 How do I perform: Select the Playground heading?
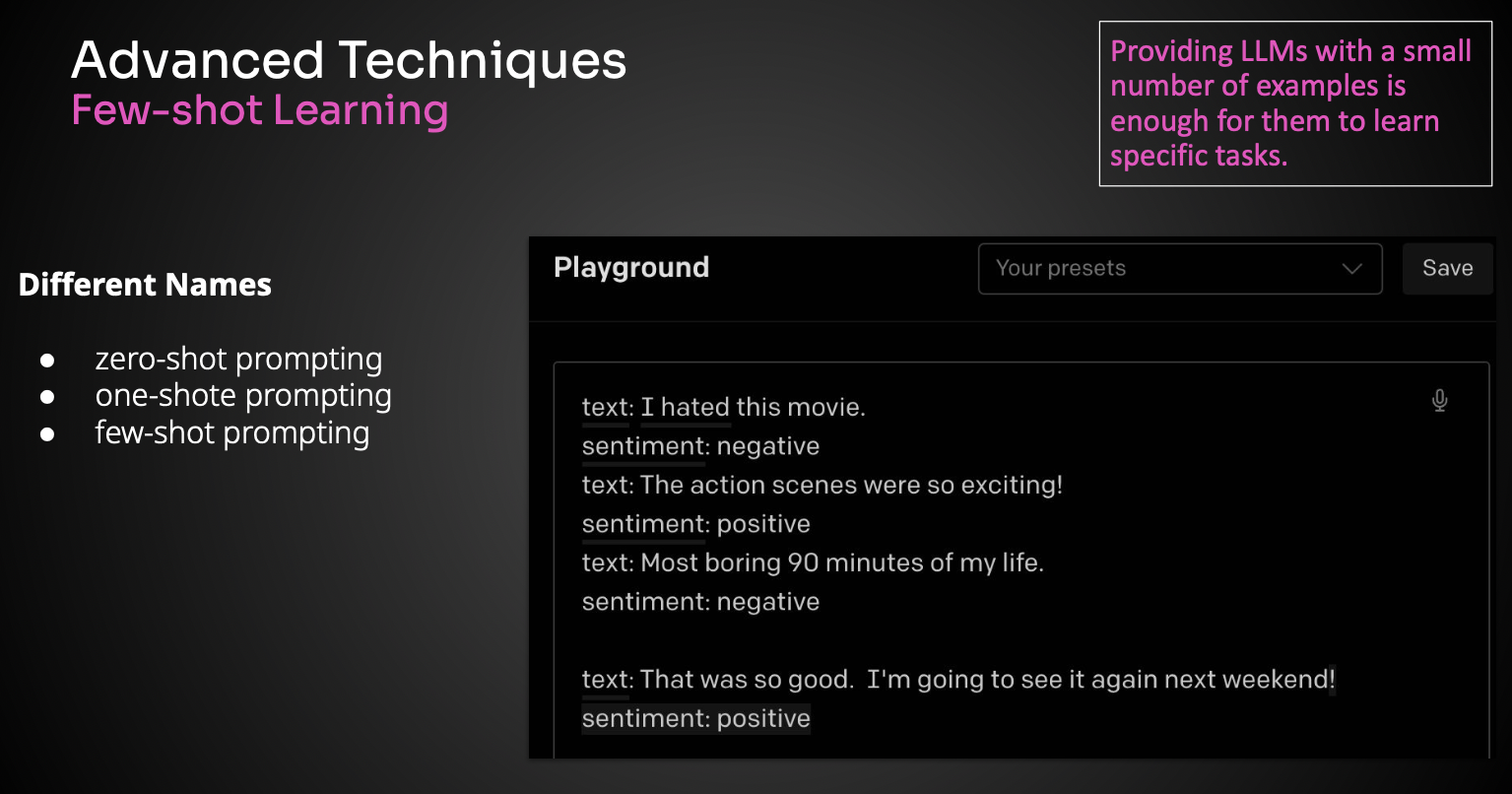(631, 268)
